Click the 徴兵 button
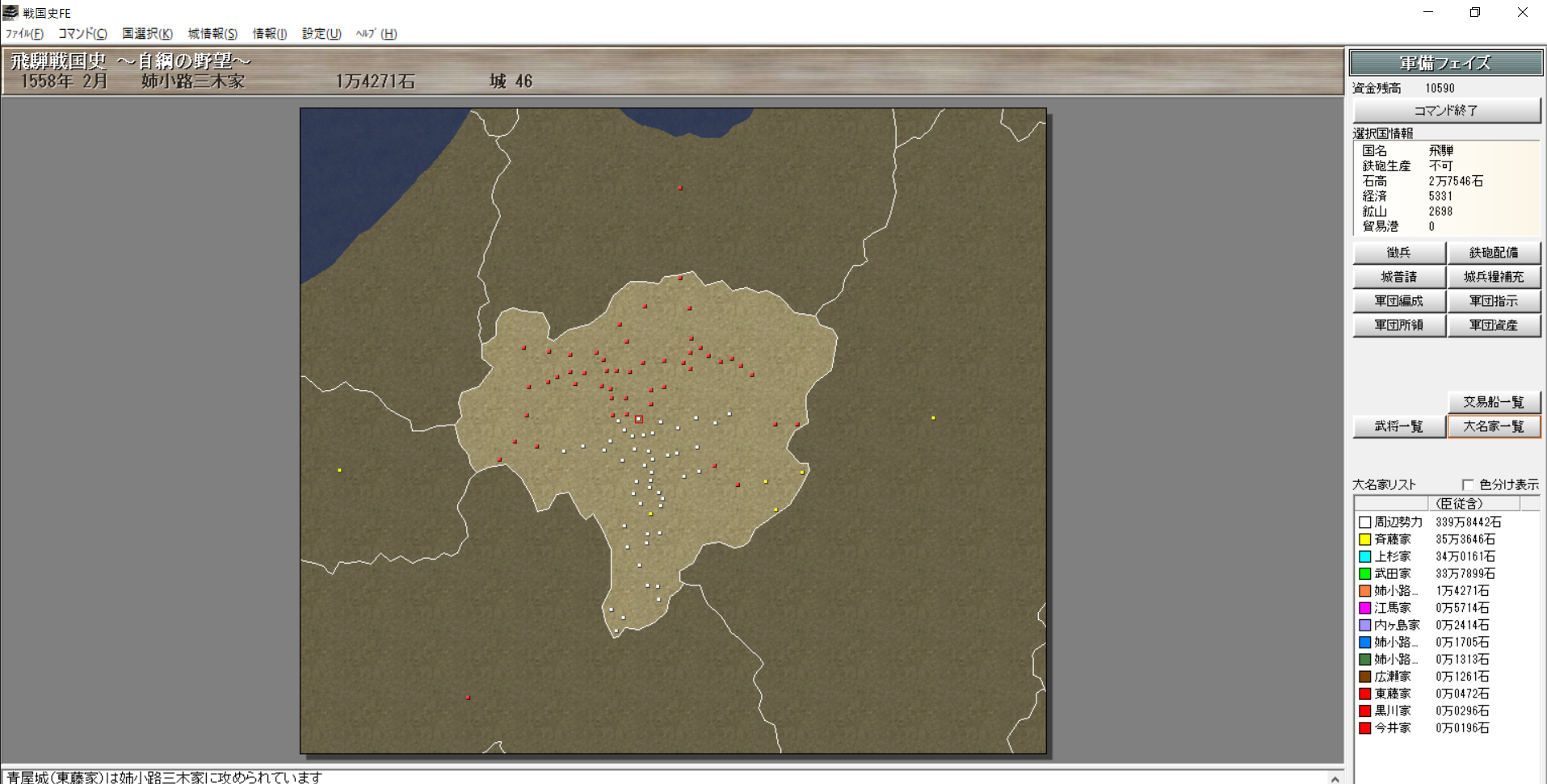The height and width of the screenshot is (784, 1547). click(x=1398, y=253)
